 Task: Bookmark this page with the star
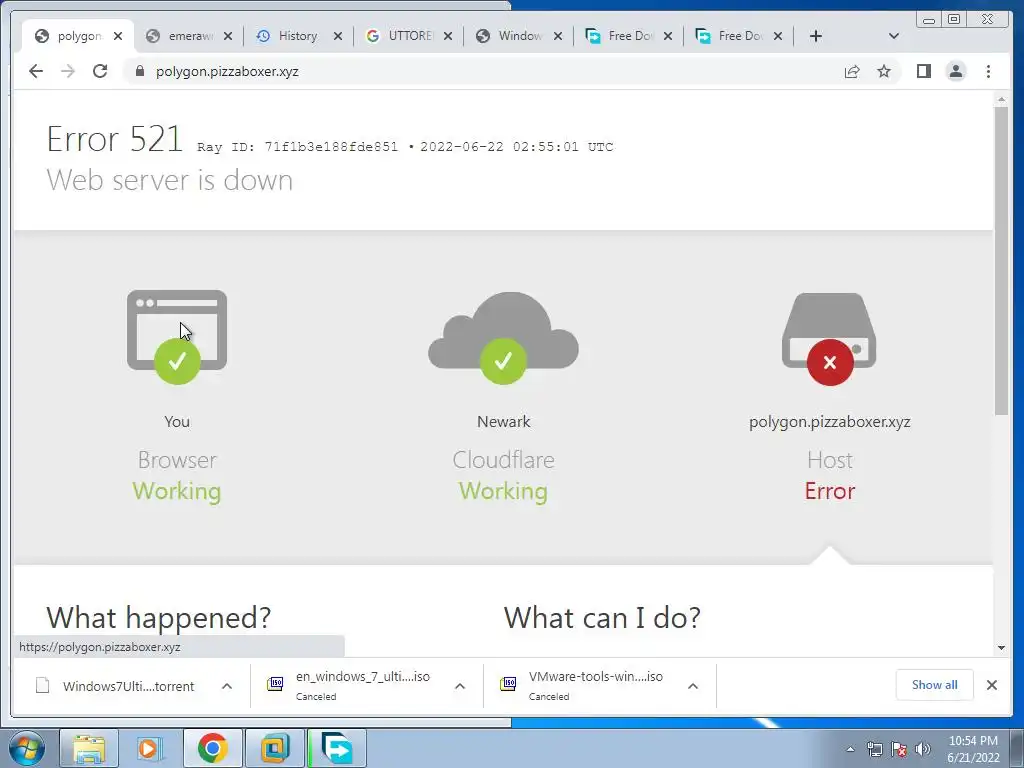884,71
